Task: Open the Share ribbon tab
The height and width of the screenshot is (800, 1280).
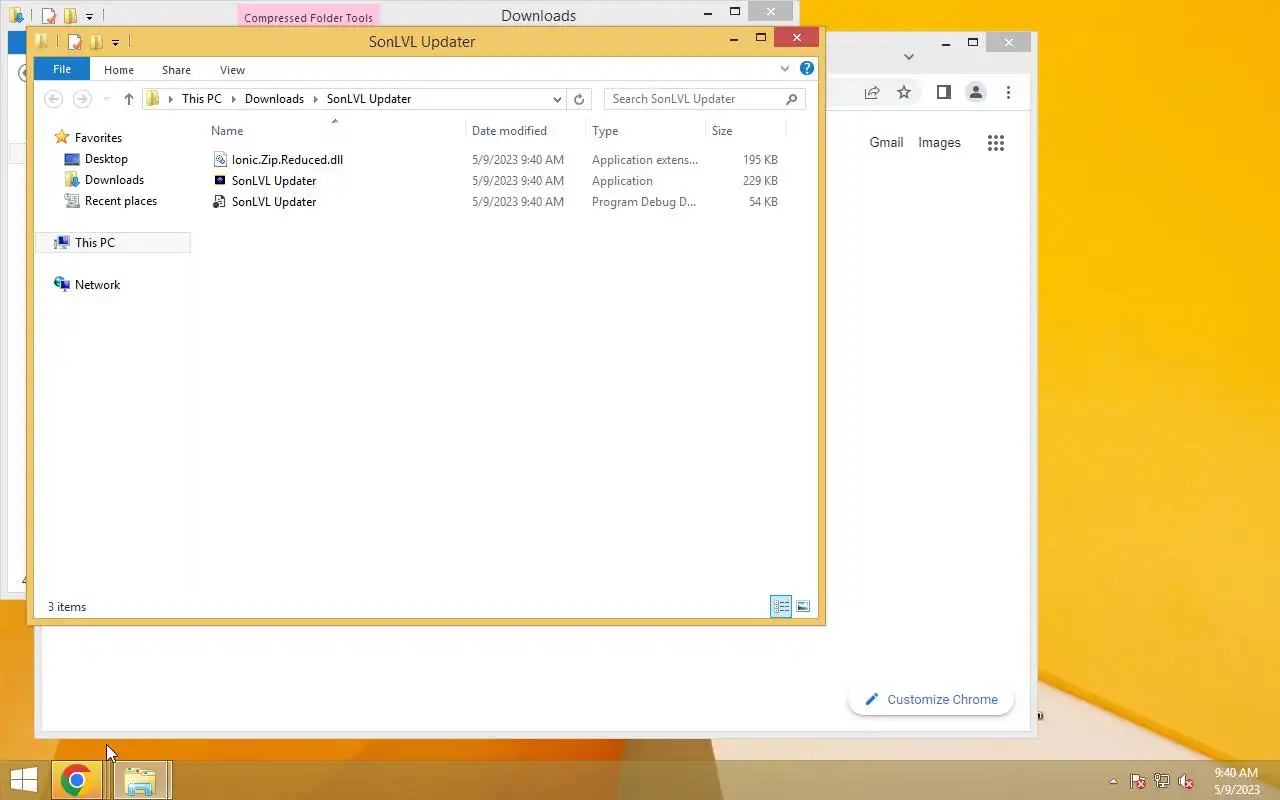Action: coord(176,70)
